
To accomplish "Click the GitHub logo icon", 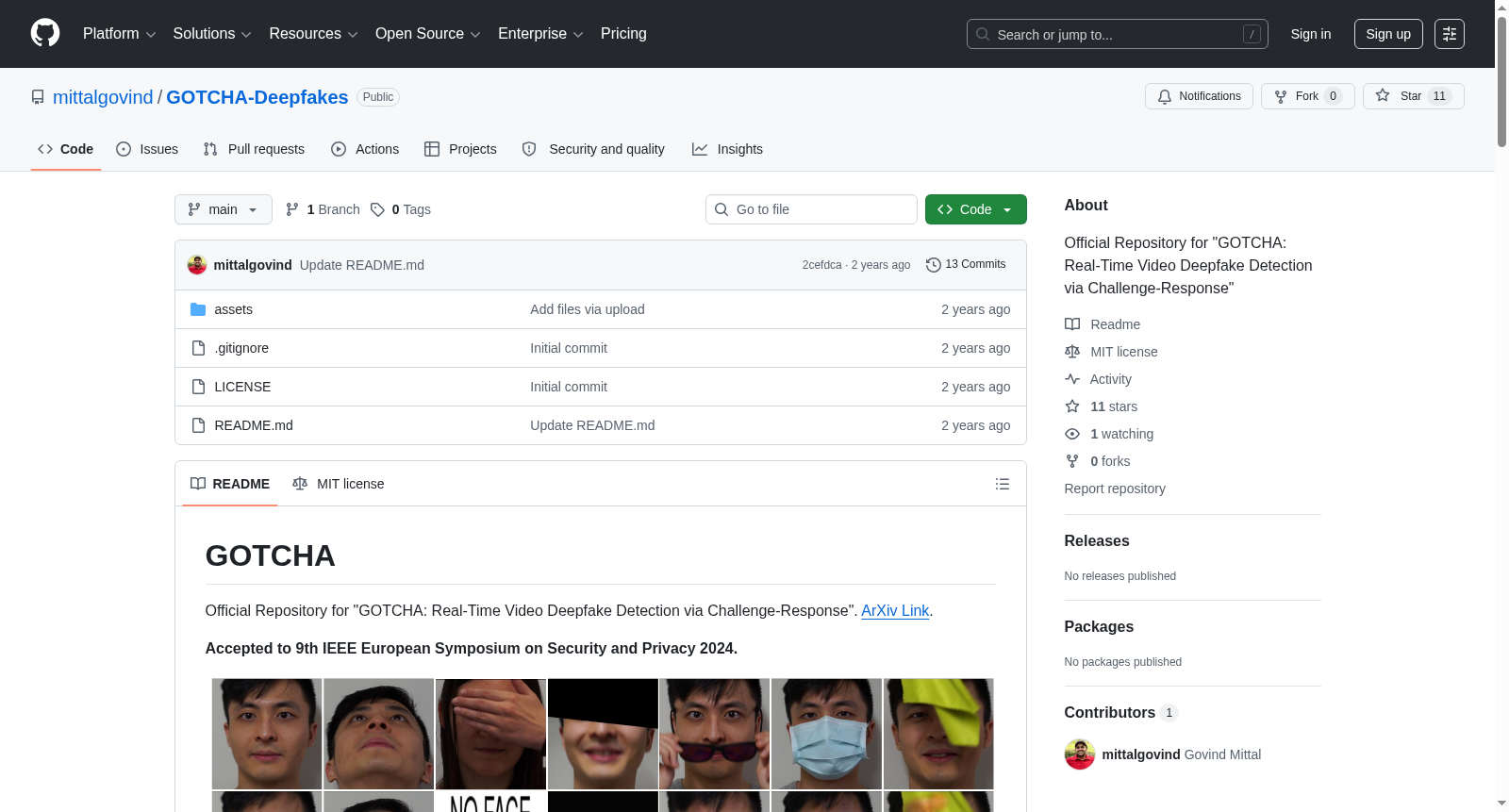I will pyautogui.click(x=45, y=33).
